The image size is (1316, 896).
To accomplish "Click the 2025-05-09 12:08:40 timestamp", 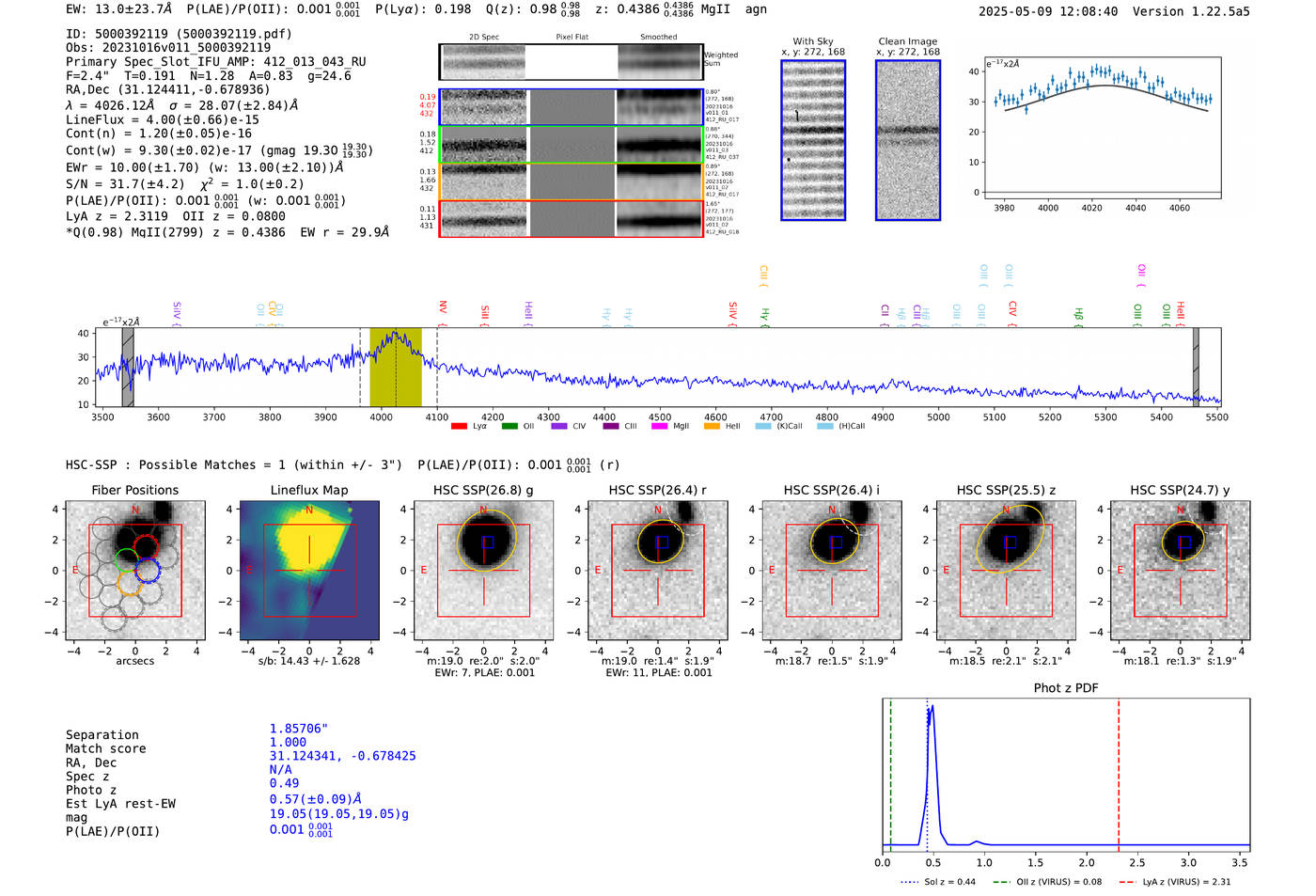I will 1048,11.
